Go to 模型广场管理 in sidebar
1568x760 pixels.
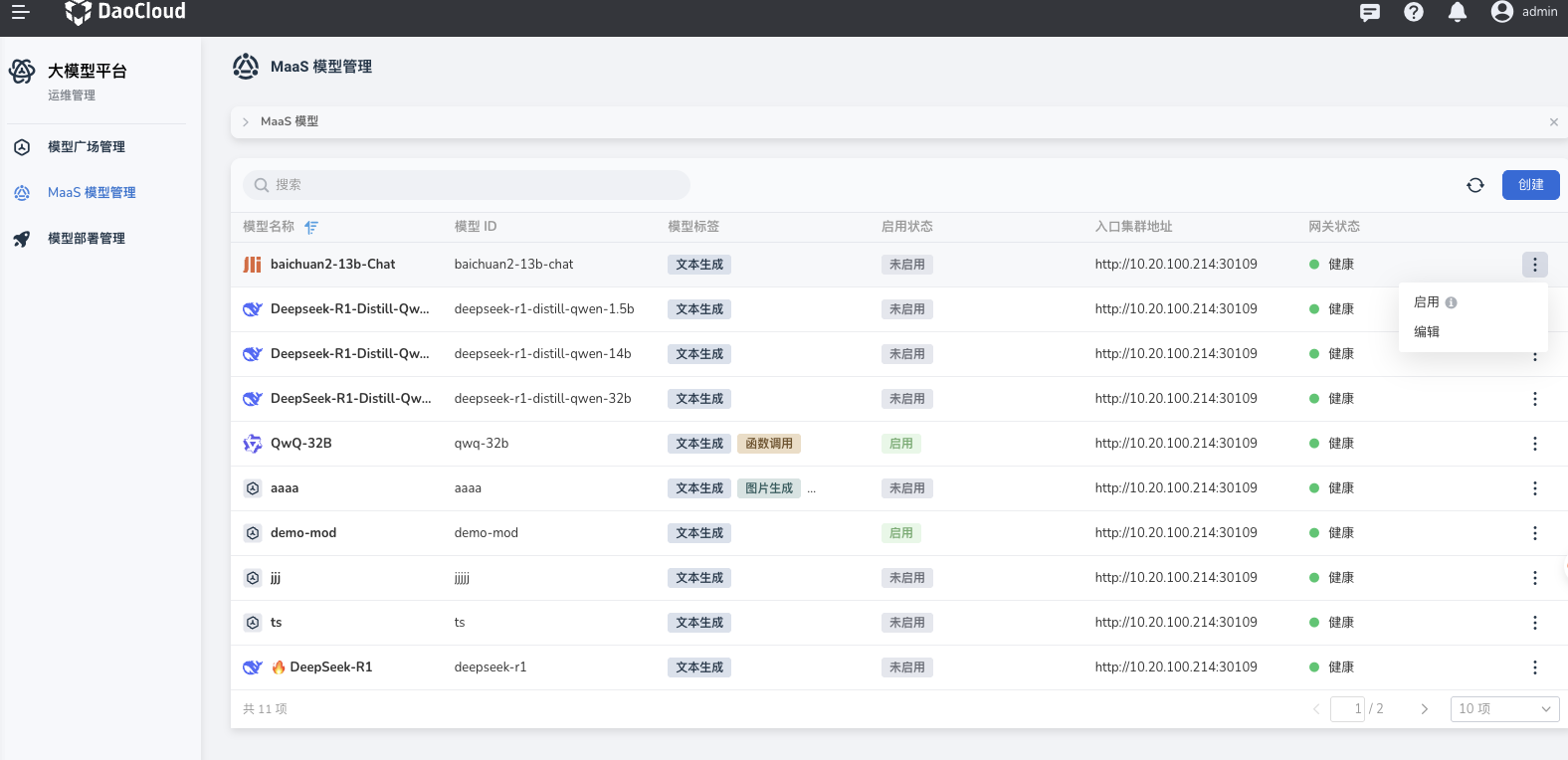click(87, 147)
